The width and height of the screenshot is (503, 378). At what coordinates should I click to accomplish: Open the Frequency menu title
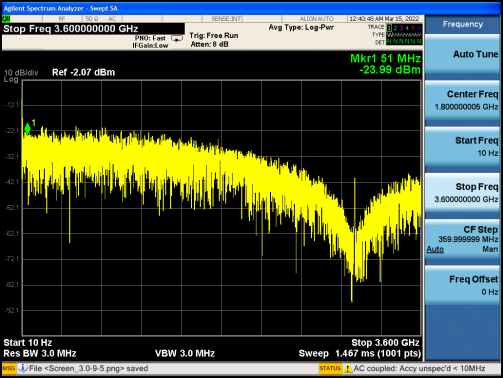click(x=463, y=24)
